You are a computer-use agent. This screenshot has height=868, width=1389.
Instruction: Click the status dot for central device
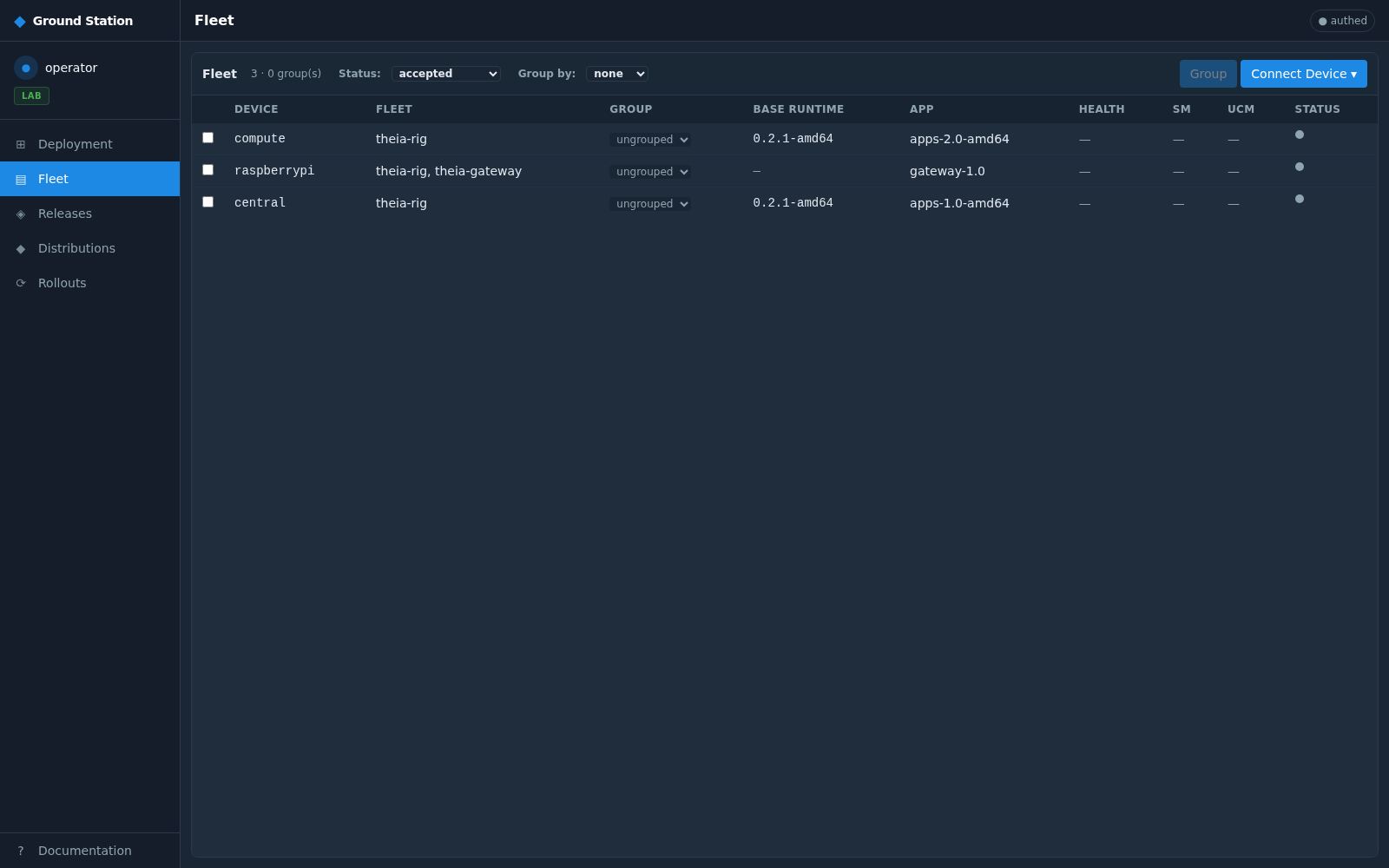[1300, 199]
